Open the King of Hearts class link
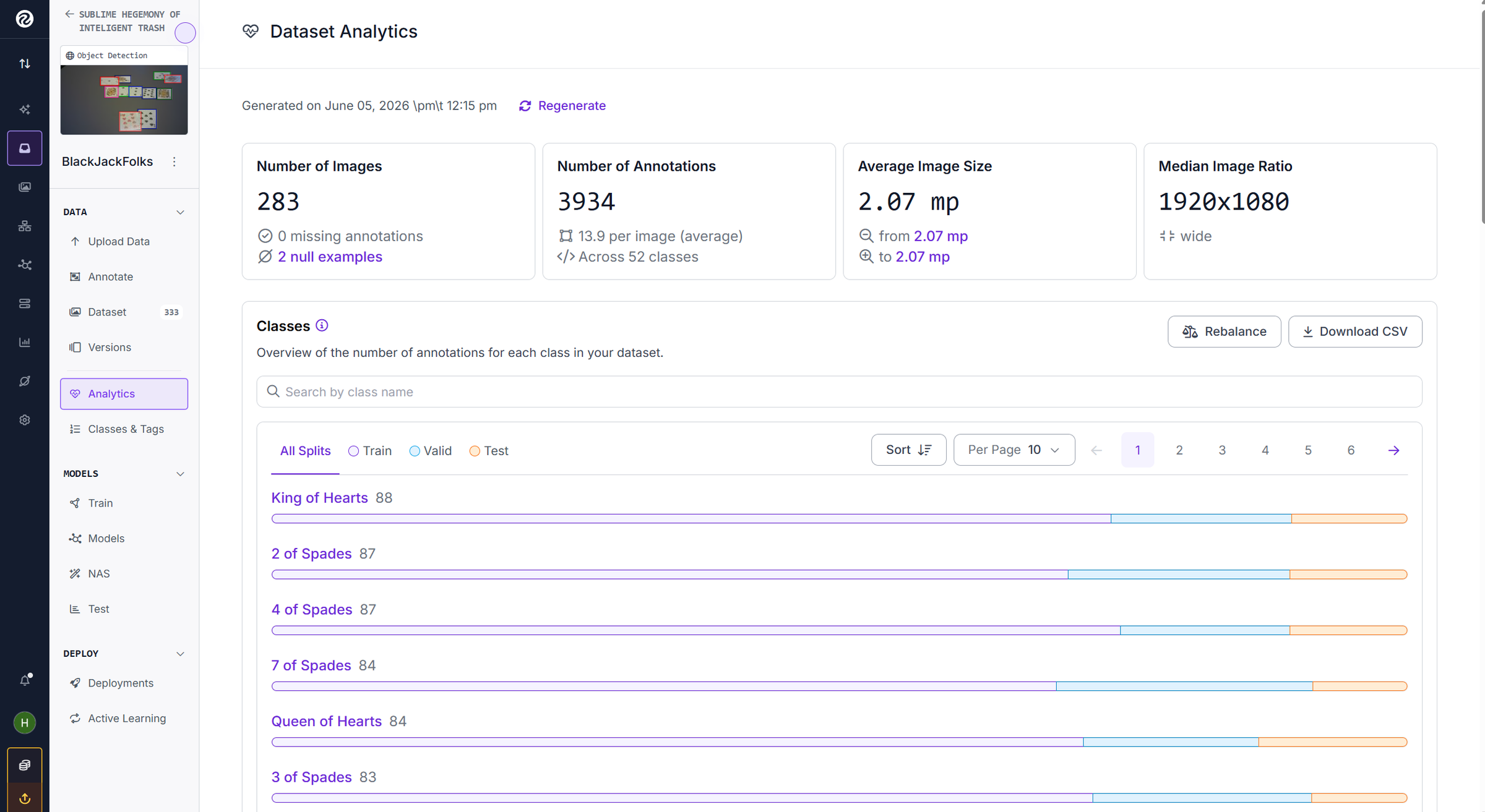The height and width of the screenshot is (812, 1485). (x=319, y=498)
